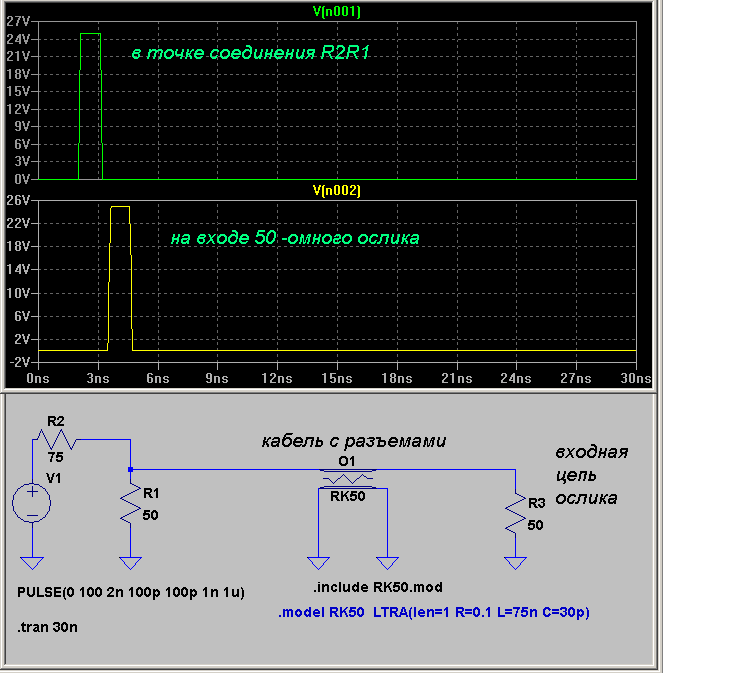Screen dimensions: 740x673
Task: Click the R2 resistor symbol
Action: coord(57,439)
